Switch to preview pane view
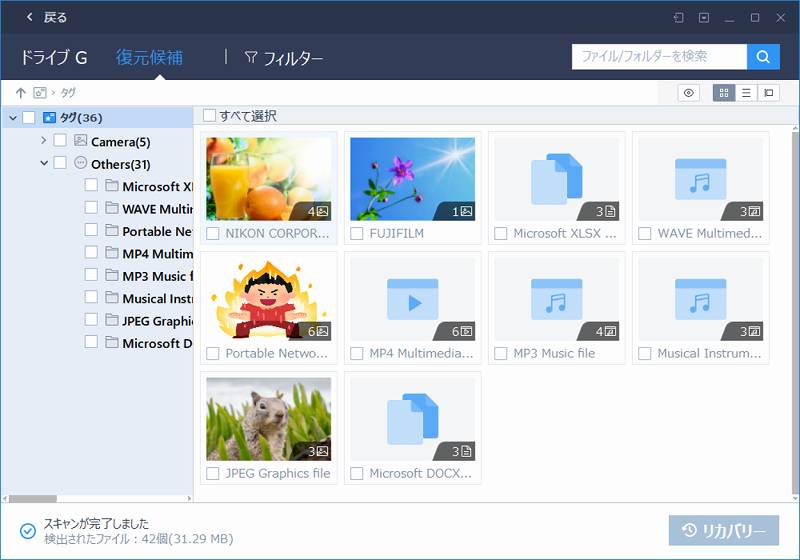800x560 pixels. (x=769, y=93)
